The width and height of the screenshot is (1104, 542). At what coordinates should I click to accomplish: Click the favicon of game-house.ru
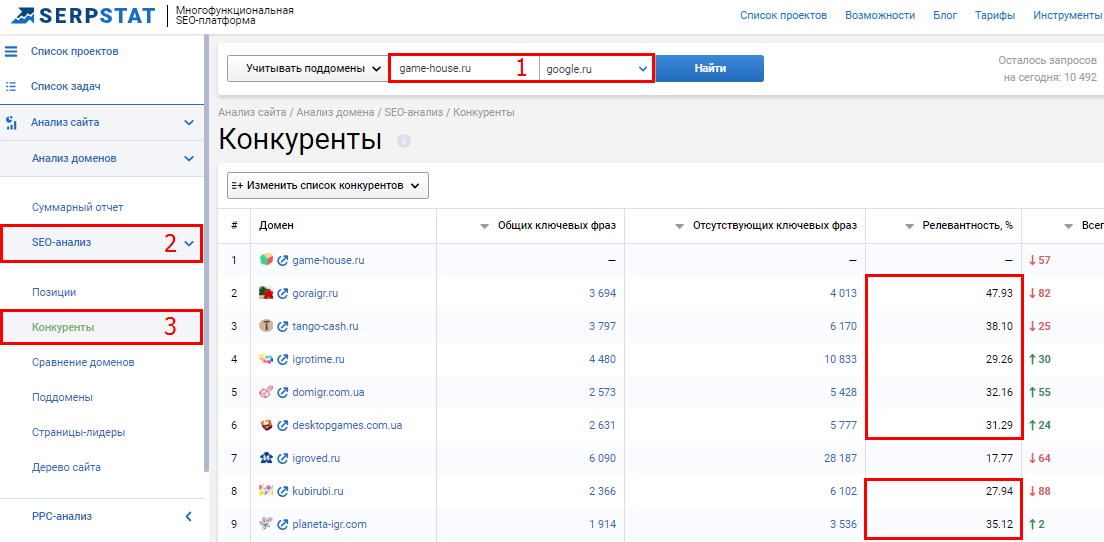pyautogui.click(x=266, y=260)
